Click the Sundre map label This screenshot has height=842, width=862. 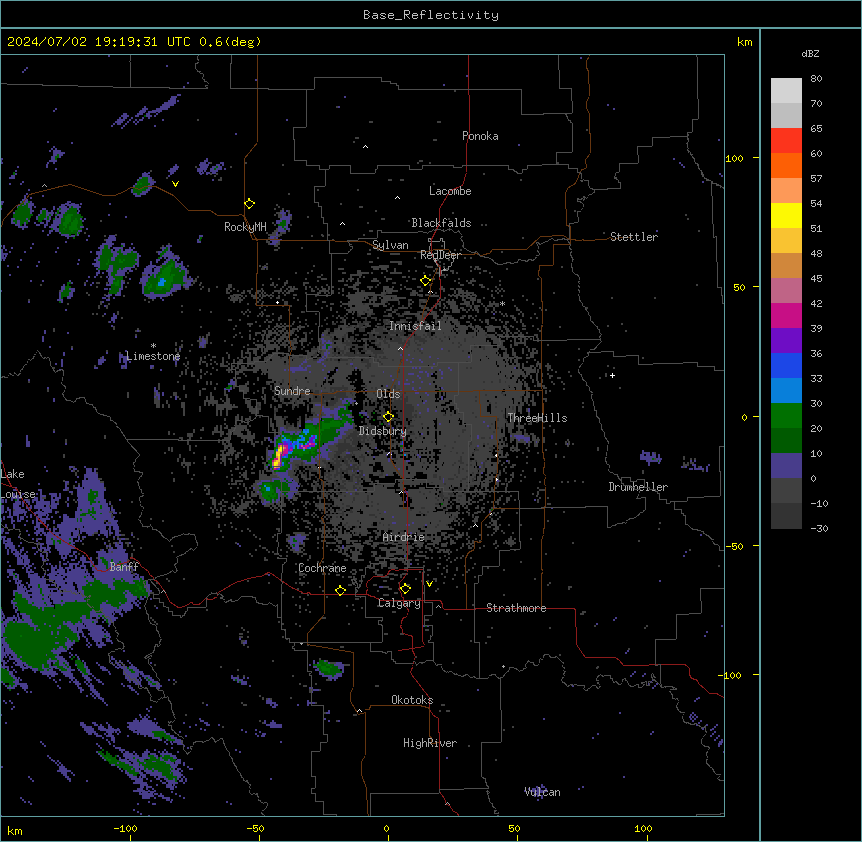coord(292,391)
